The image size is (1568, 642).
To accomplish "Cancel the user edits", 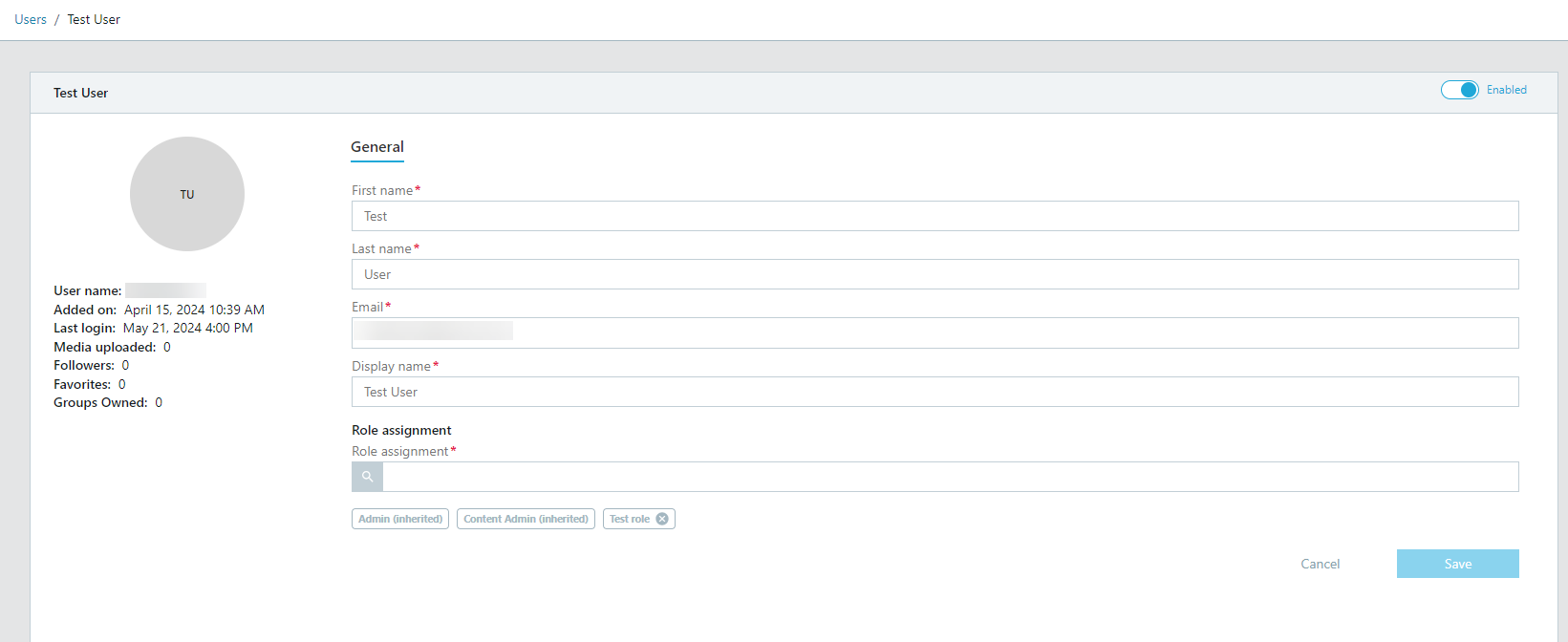I will pyautogui.click(x=1320, y=564).
